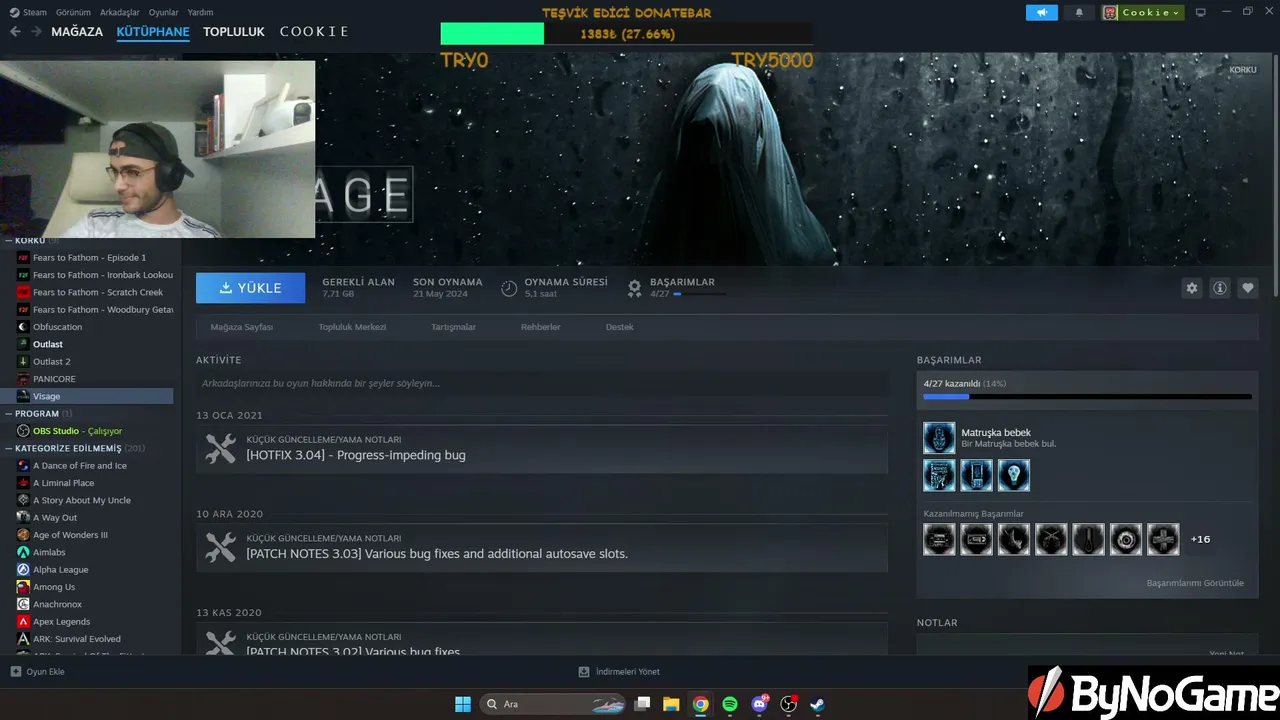This screenshot has width=1280, height=720.
Task: Launch File Explorer from the taskbar
Action: click(671, 704)
